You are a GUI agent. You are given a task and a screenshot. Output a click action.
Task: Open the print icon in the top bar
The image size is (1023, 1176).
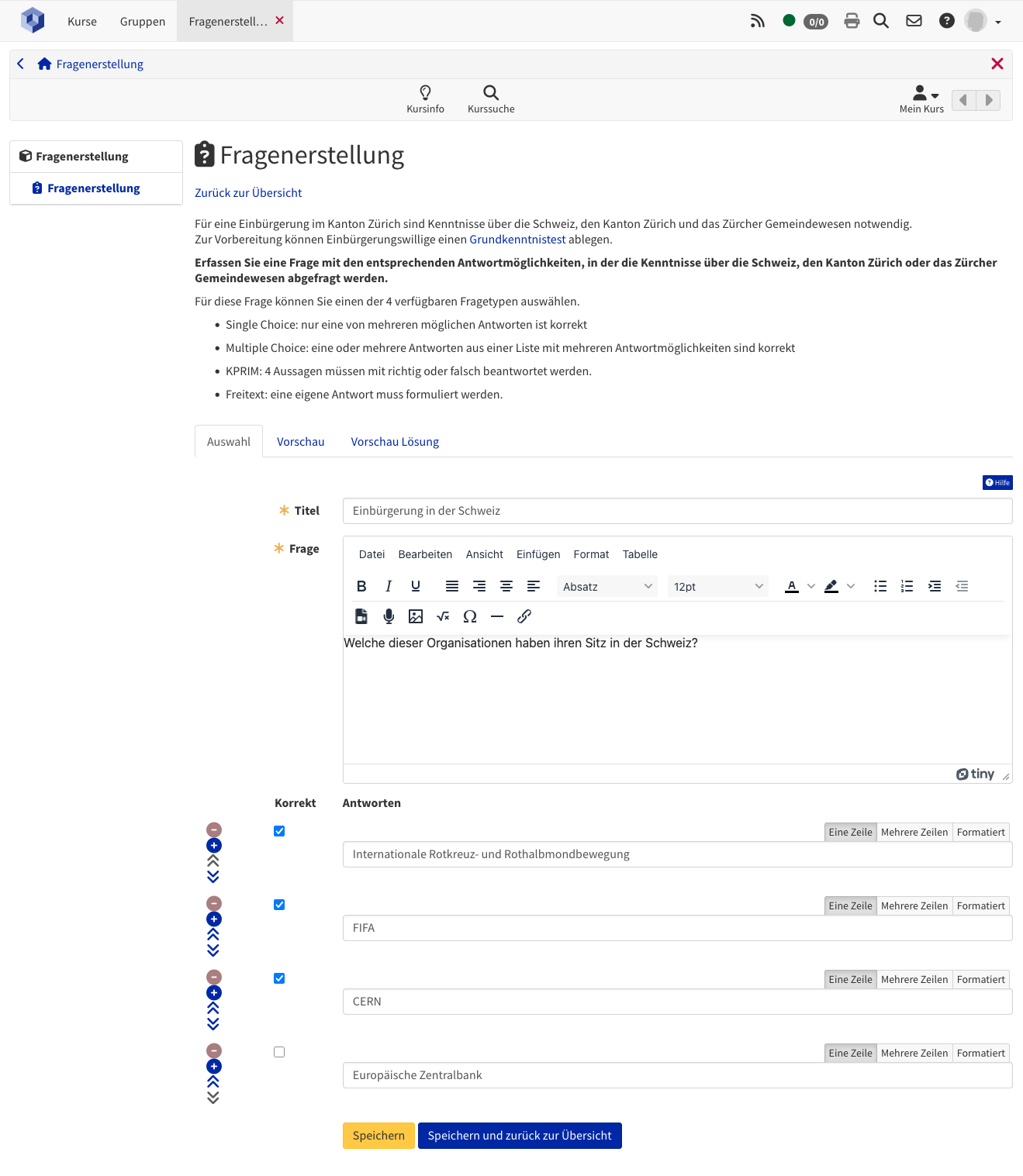(x=852, y=21)
